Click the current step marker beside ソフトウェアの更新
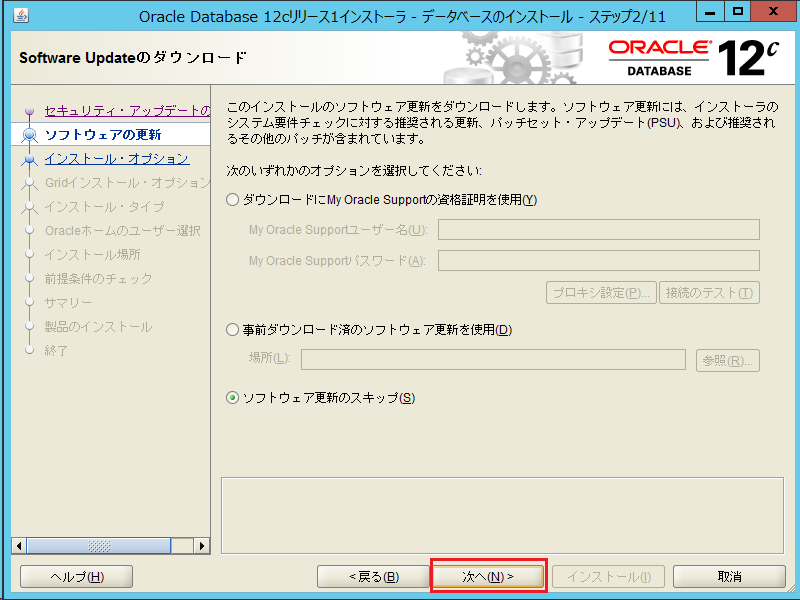 click(30, 135)
